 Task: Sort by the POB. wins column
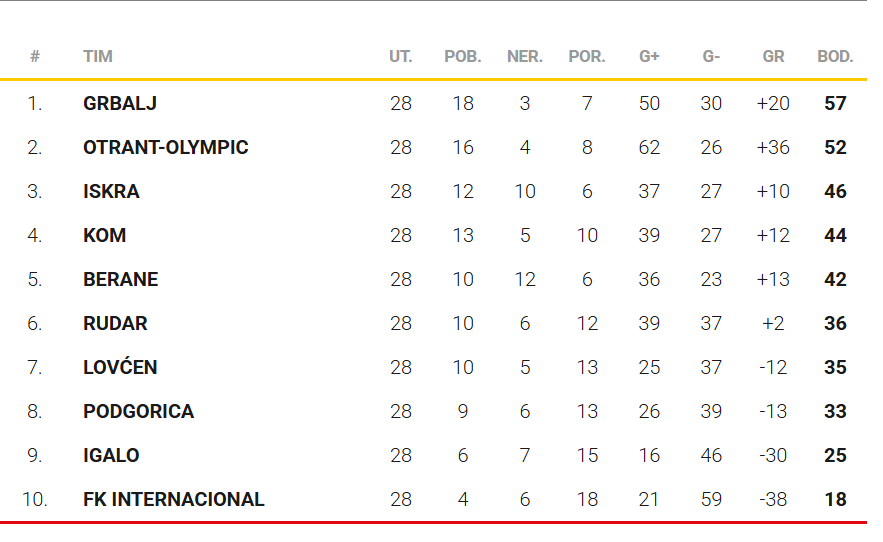tap(463, 57)
